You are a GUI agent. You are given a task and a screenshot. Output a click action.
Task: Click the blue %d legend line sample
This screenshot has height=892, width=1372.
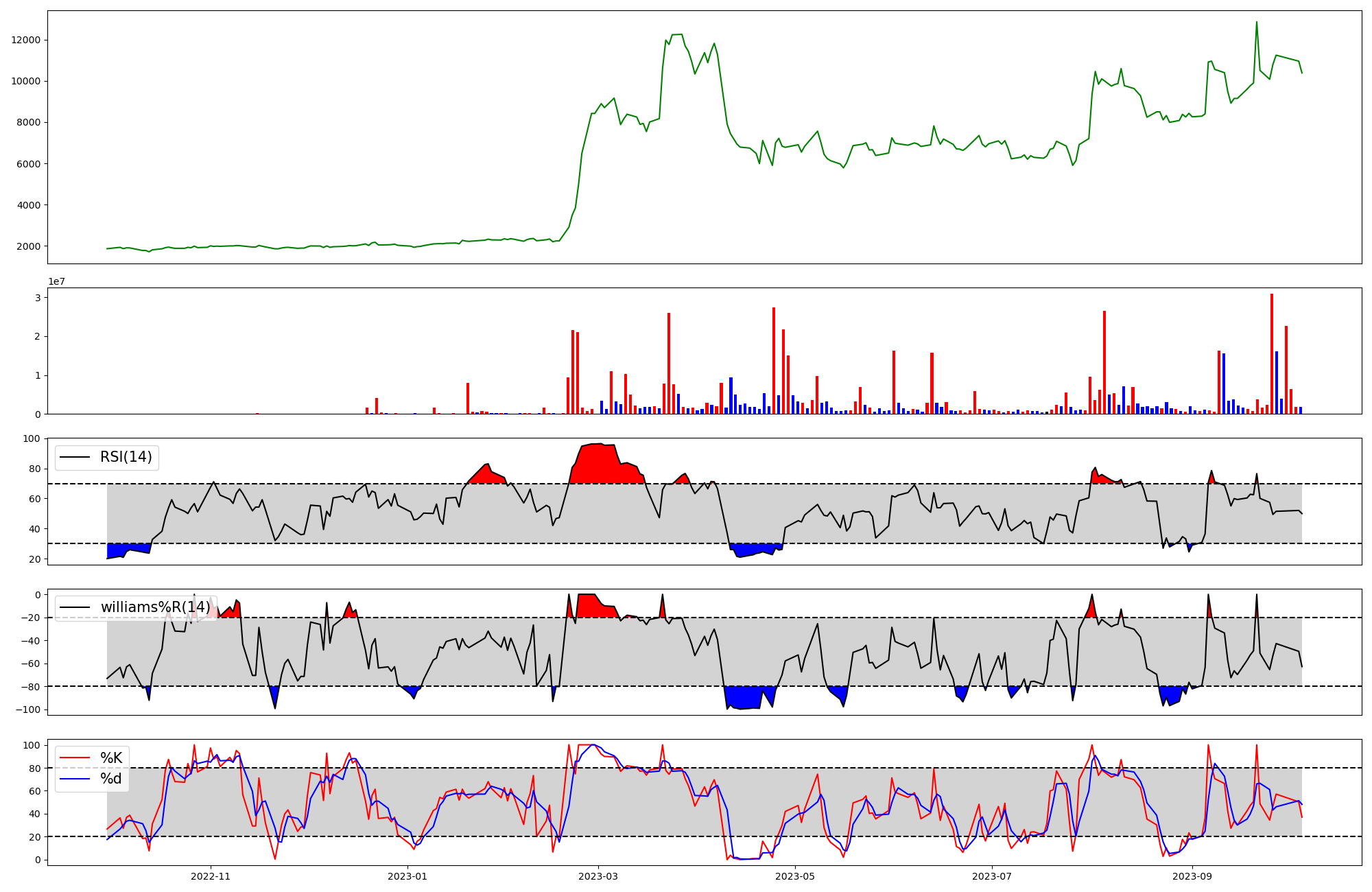coord(75,779)
